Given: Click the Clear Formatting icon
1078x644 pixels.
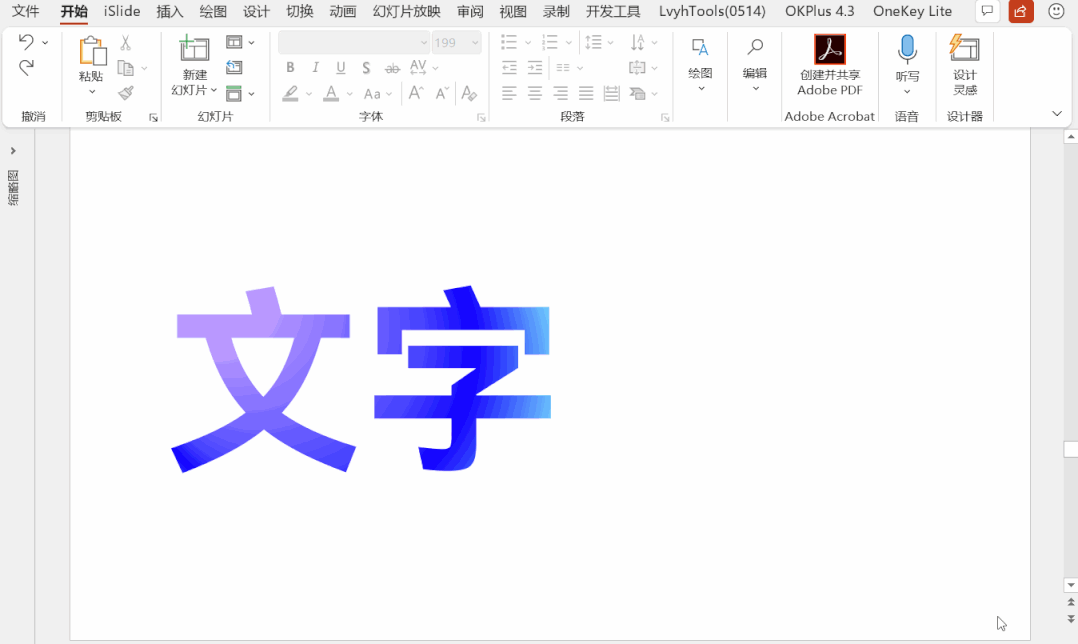Looking at the screenshot, I should coord(469,93).
